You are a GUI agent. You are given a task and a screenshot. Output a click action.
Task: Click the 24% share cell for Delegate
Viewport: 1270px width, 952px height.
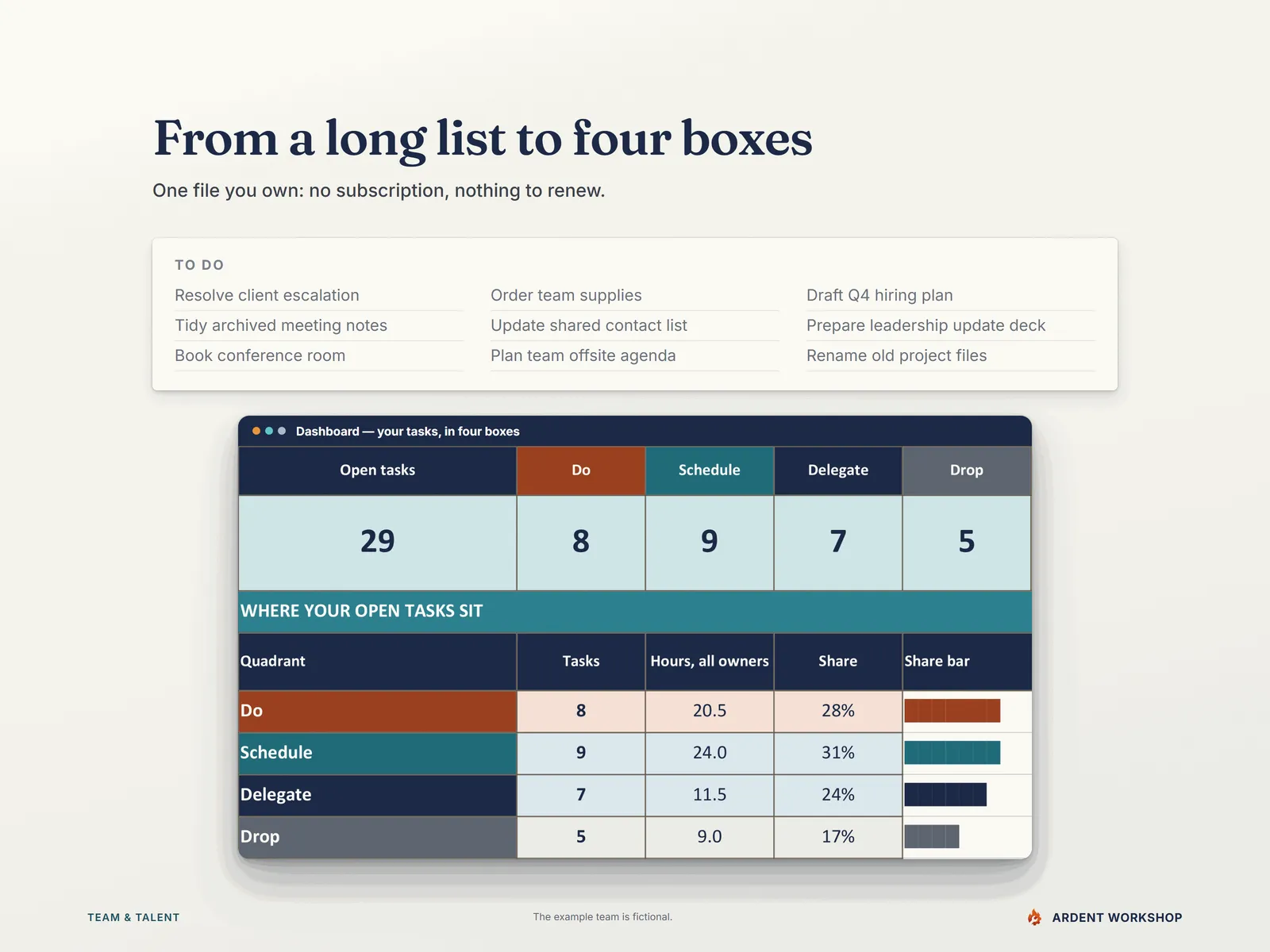click(x=838, y=796)
